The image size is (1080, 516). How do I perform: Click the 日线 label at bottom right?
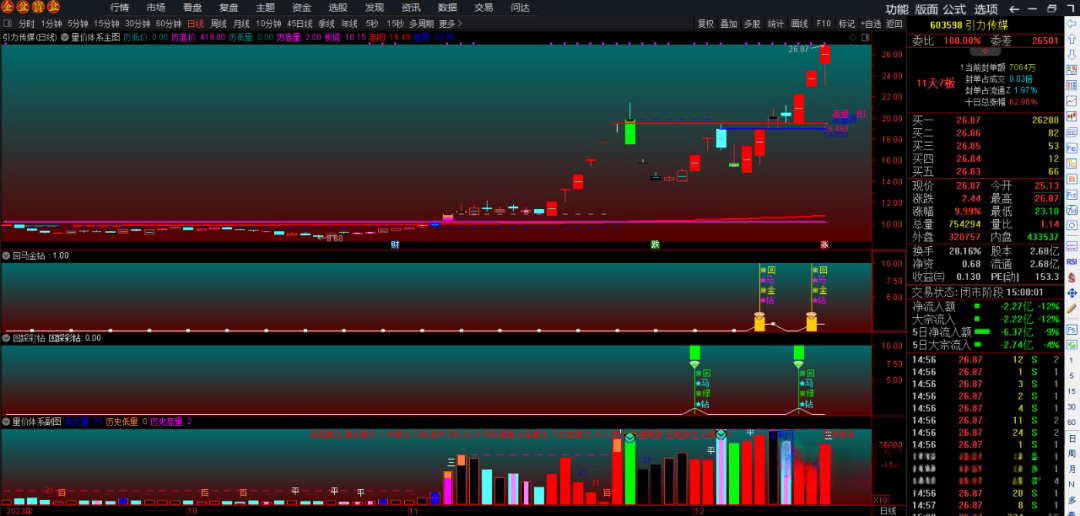click(x=887, y=510)
